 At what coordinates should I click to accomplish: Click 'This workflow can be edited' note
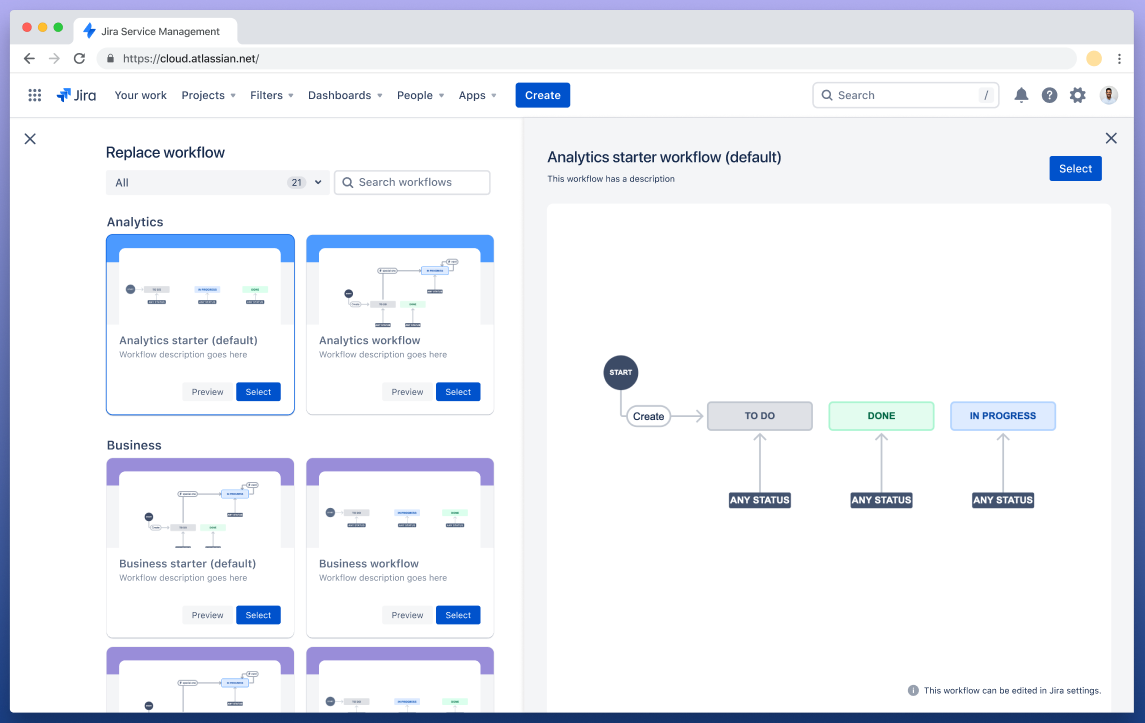[x=1012, y=690]
